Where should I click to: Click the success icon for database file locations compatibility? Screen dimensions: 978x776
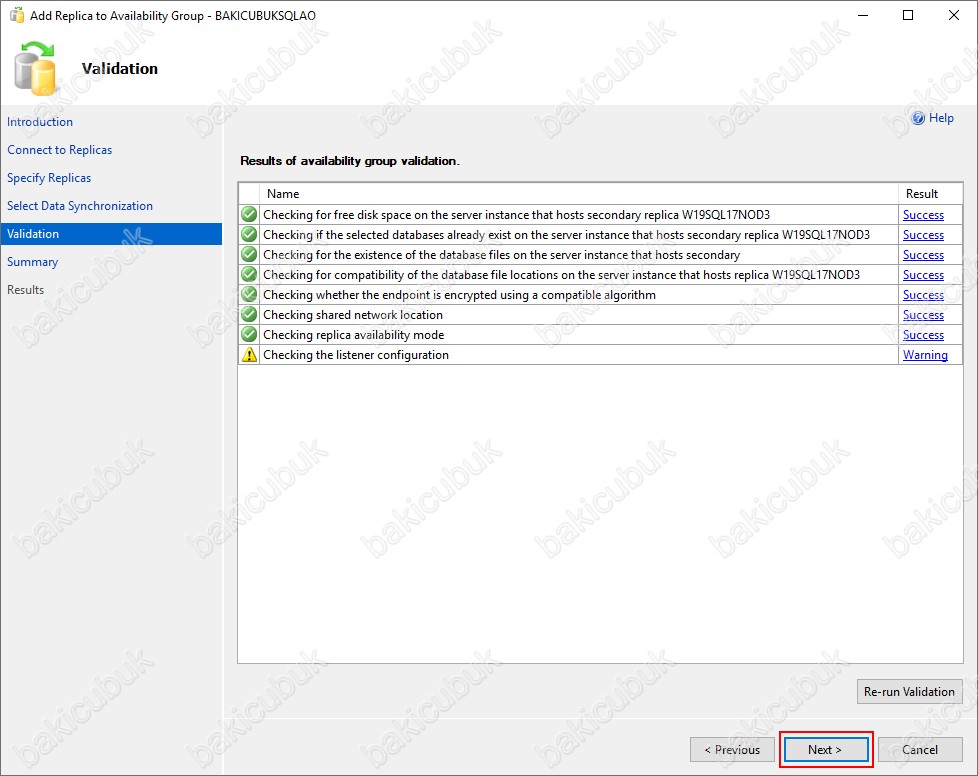coord(249,274)
